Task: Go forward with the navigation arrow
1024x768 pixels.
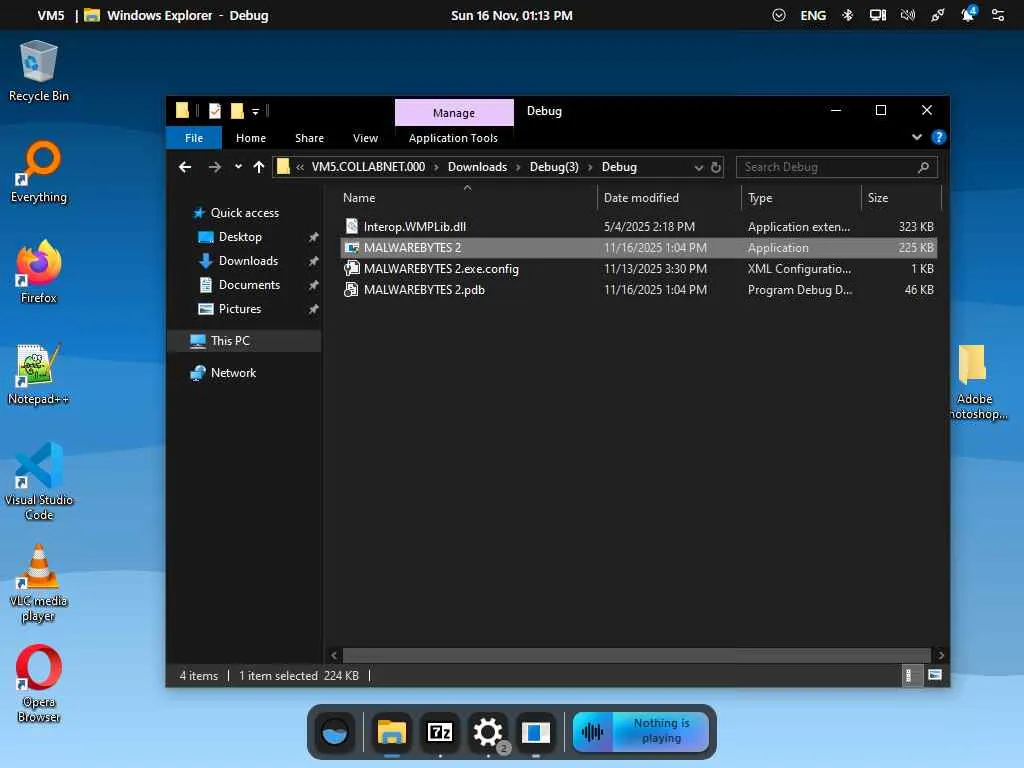Action: pyautogui.click(x=214, y=167)
